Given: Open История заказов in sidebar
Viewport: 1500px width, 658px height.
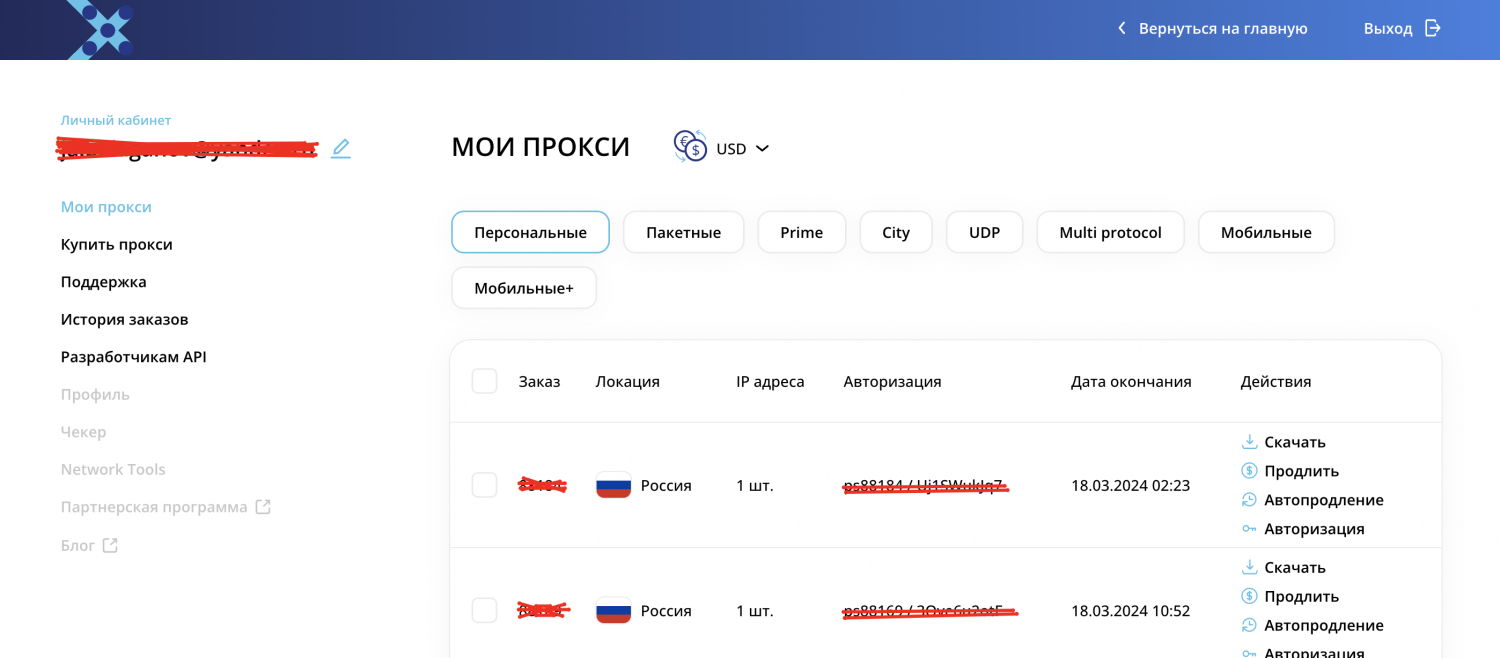Looking at the screenshot, I should point(124,319).
